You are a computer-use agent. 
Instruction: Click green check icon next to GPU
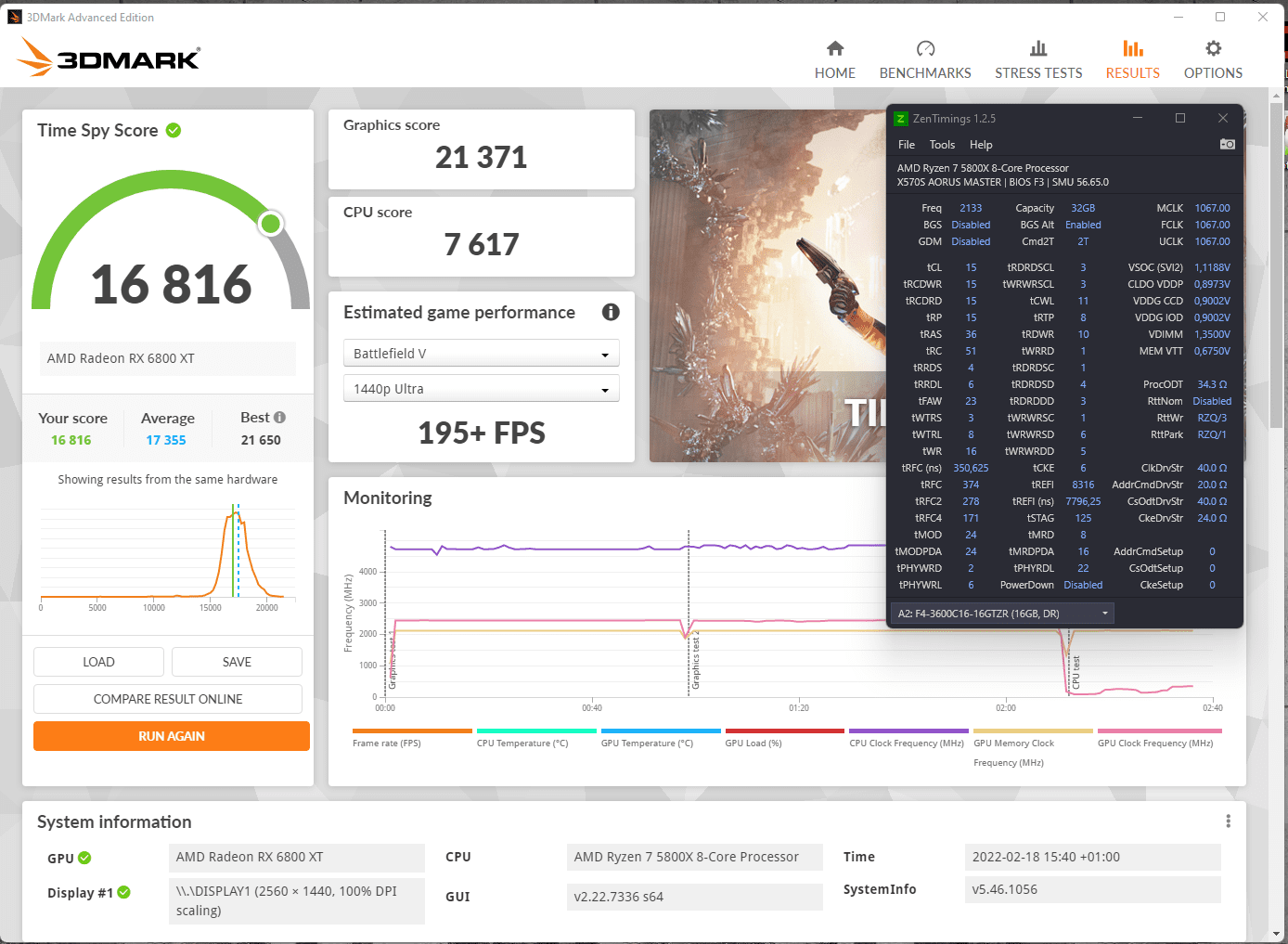coord(84,858)
